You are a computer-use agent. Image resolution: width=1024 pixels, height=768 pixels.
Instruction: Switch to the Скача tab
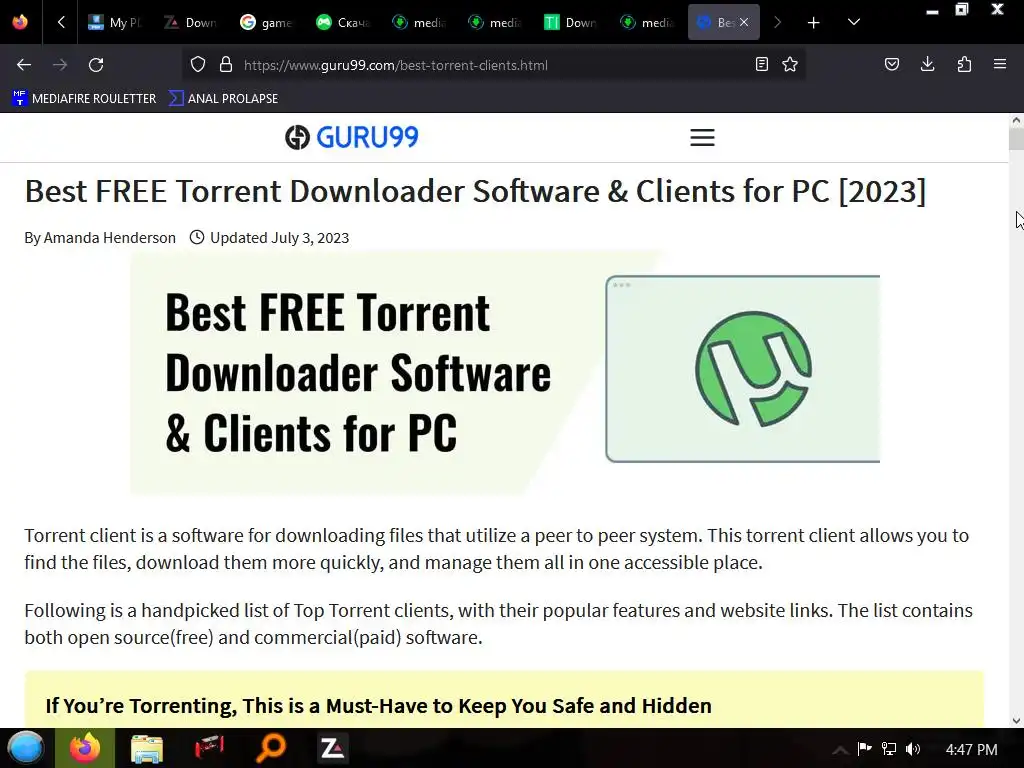343,22
